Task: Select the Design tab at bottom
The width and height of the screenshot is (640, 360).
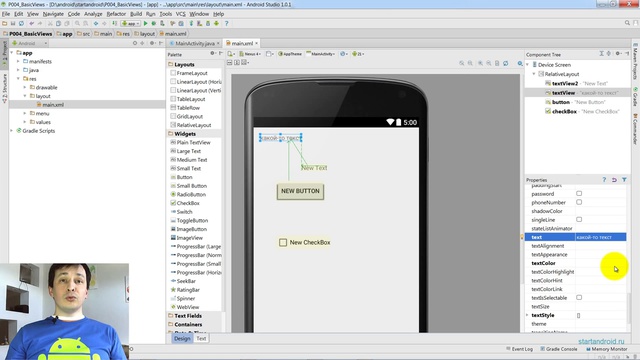Action: point(182,338)
